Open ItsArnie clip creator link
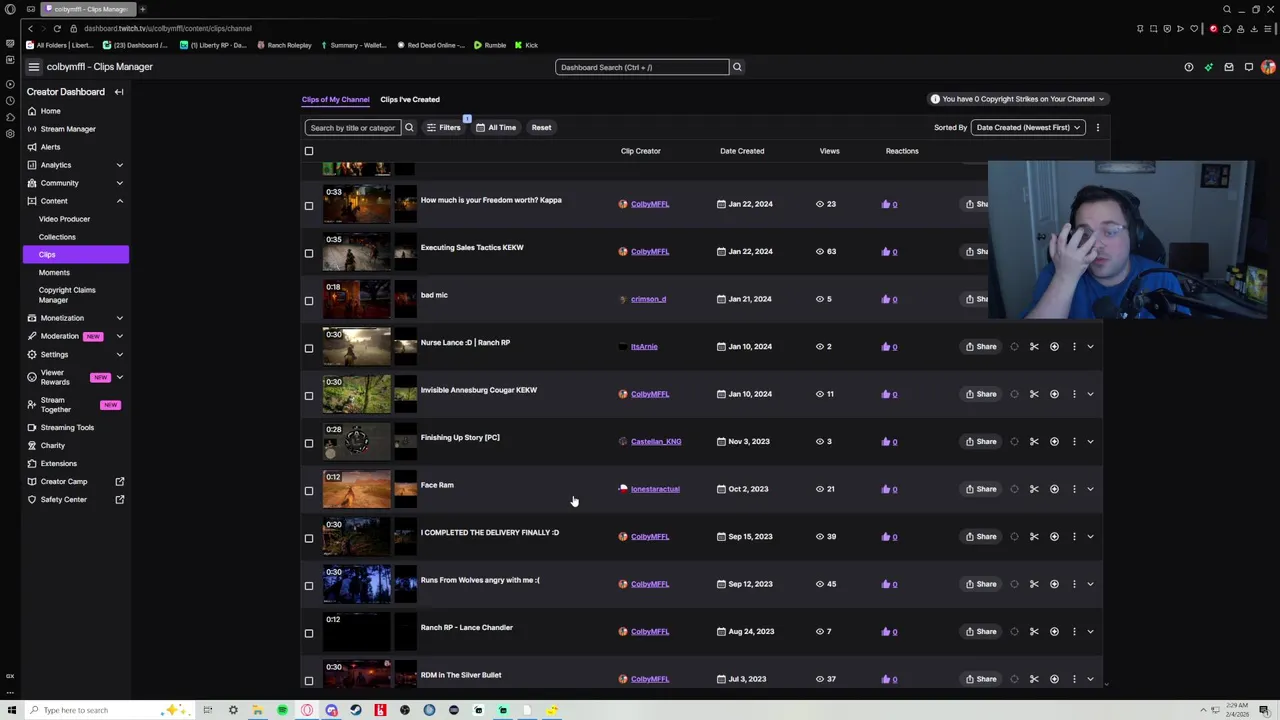The height and width of the screenshot is (720, 1280). pyautogui.click(x=644, y=347)
